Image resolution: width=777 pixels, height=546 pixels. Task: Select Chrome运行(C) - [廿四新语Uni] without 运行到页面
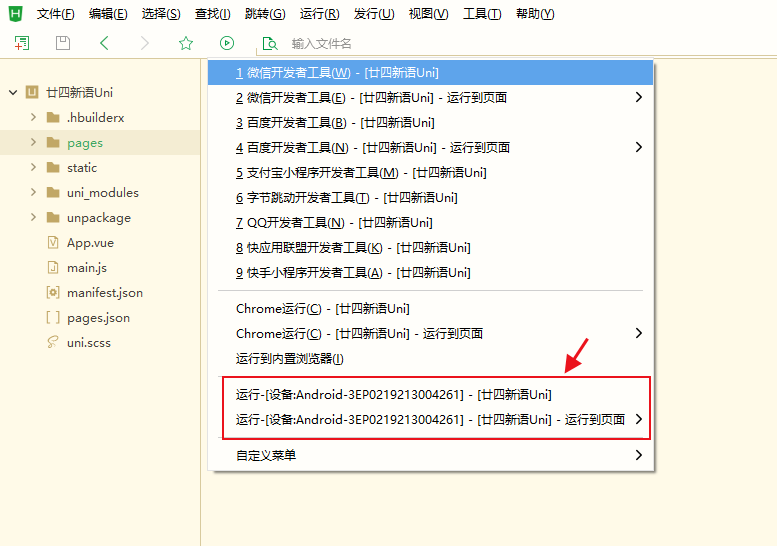(431, 308)
